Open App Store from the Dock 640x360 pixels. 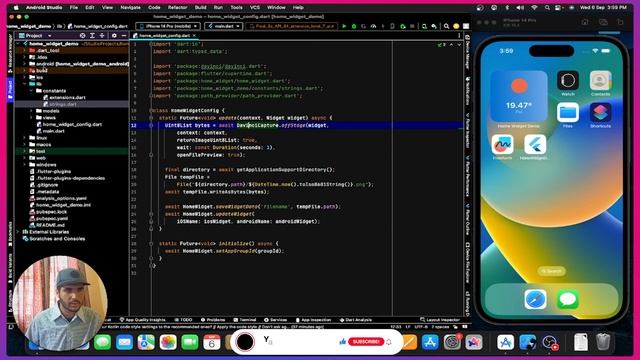[430, 342]
